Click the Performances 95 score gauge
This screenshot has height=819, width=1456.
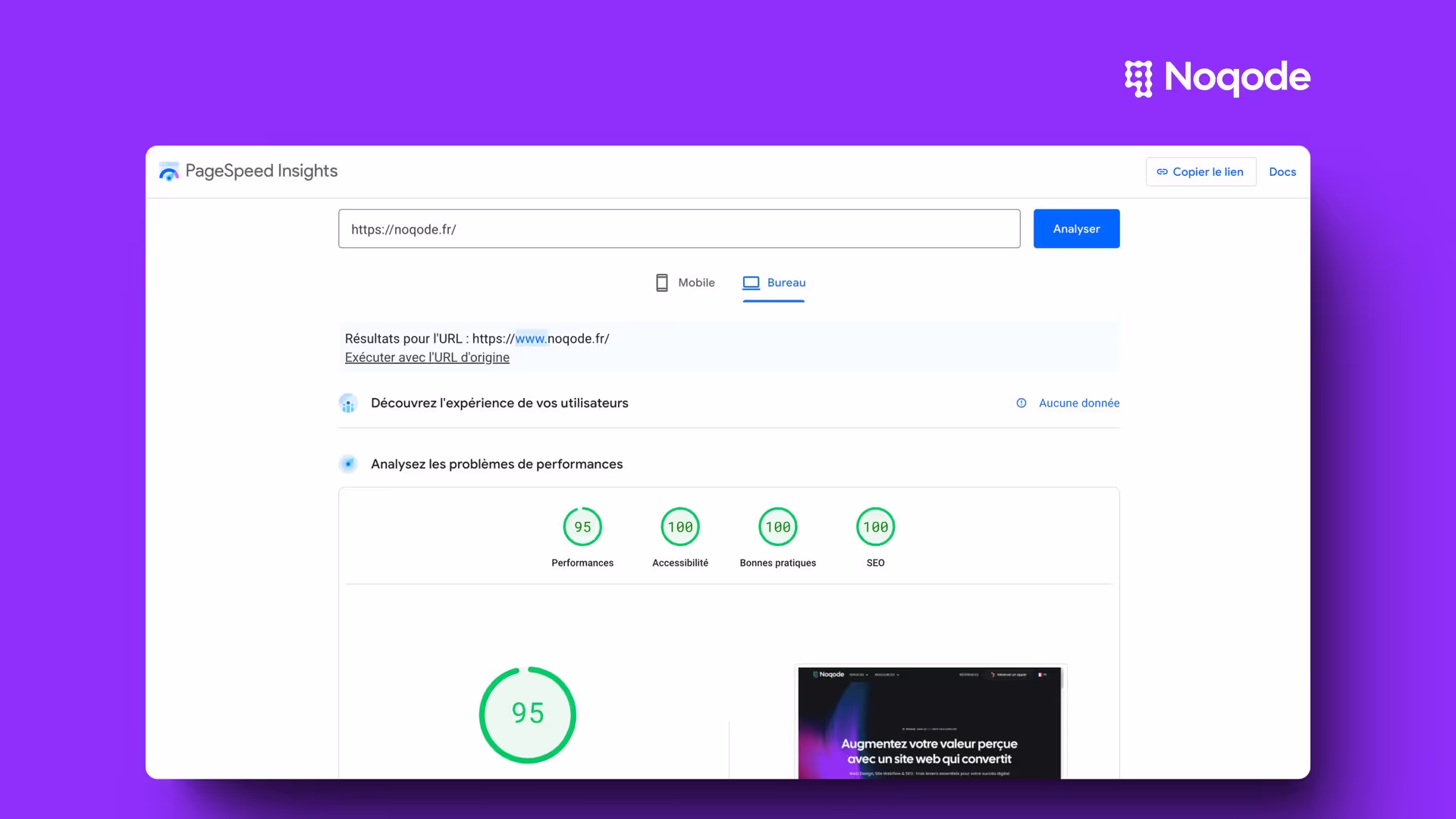pos(582,527)
